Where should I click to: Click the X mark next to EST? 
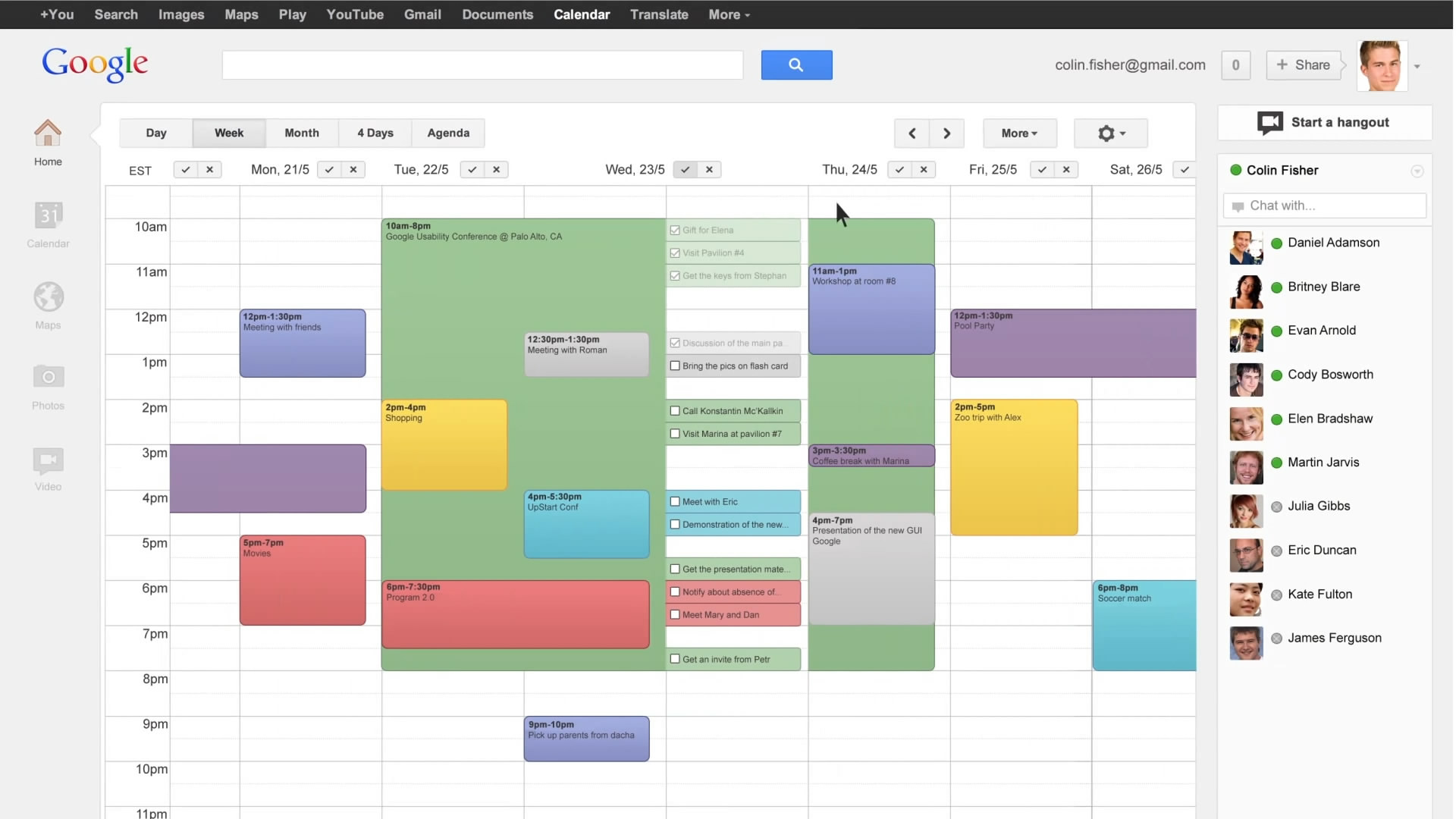pos(210,170)
